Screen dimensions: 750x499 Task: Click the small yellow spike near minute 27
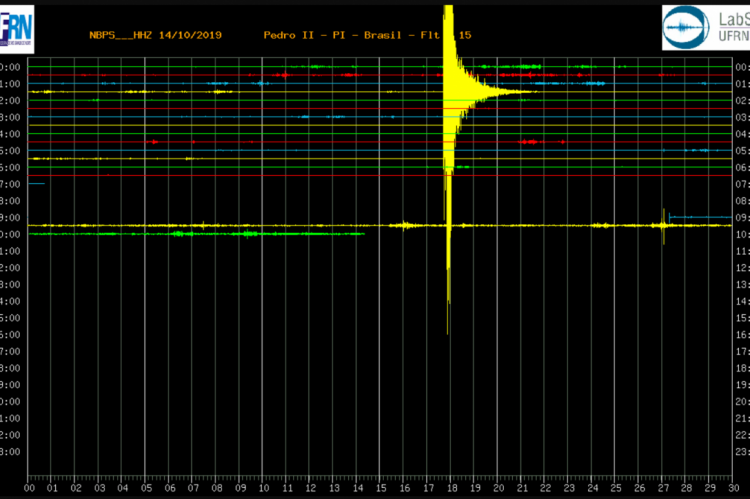pyautogui.click(x=664, y=224)
